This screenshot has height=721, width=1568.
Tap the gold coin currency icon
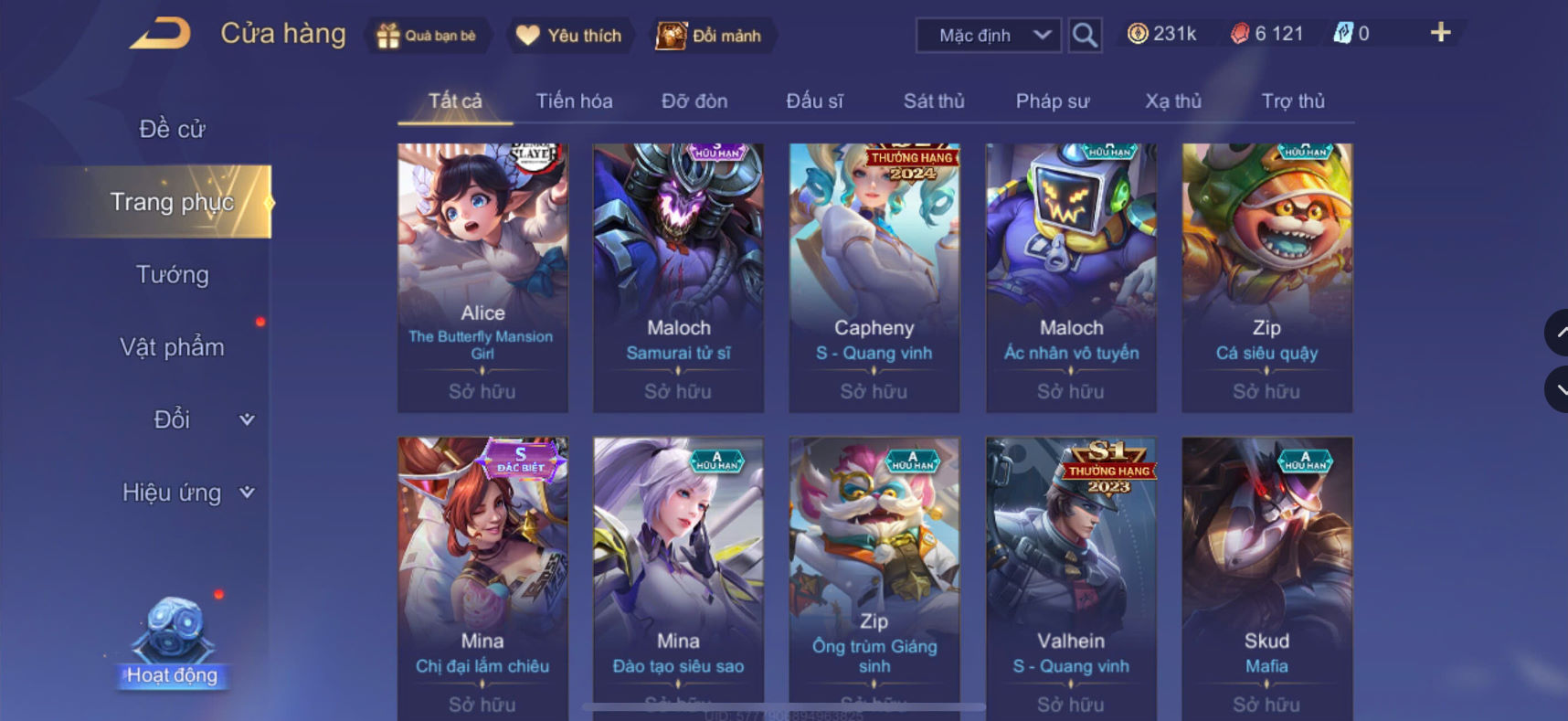pos(1137,34)
